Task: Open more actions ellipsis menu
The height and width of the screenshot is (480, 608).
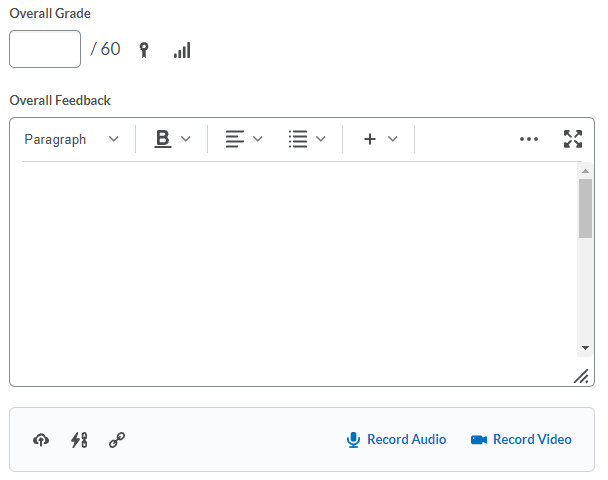Action: click(529, 139)
